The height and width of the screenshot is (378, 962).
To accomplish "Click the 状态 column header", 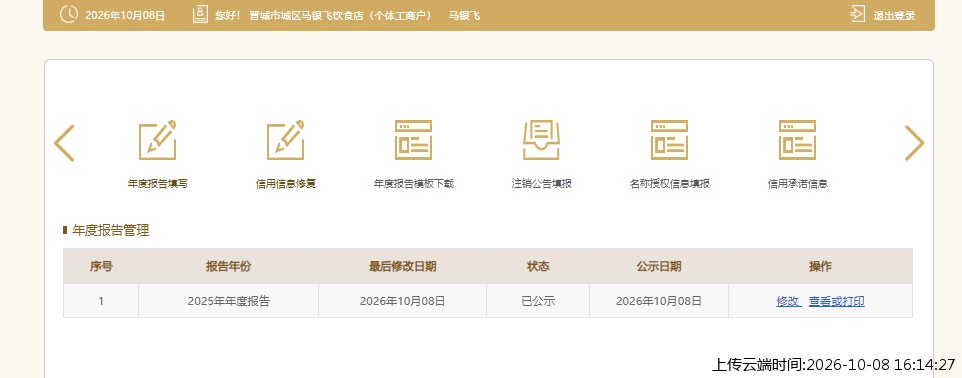I will (538, 266).
